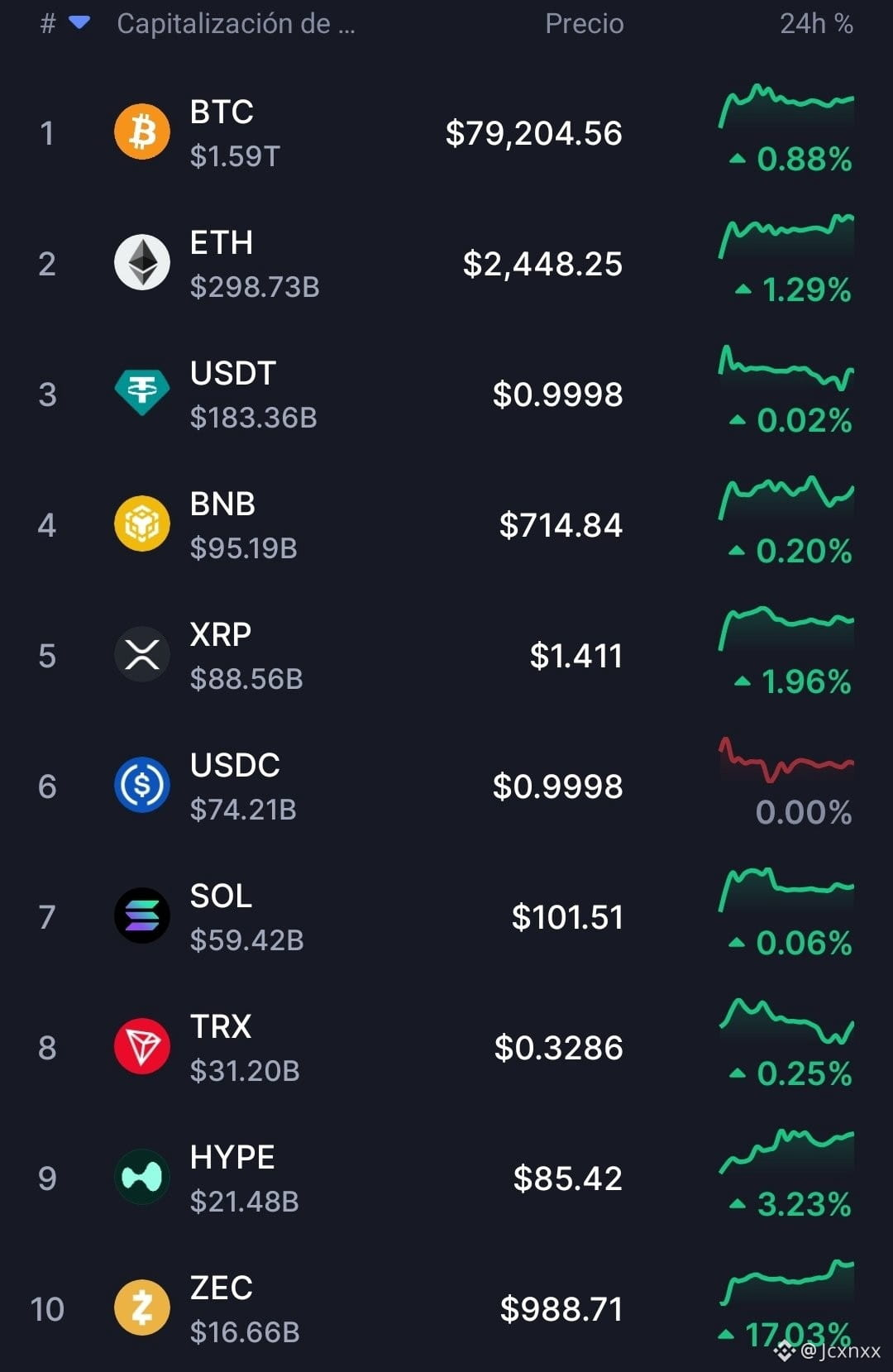
Task: Select the HYPE logo icon
Action: 142,1177
